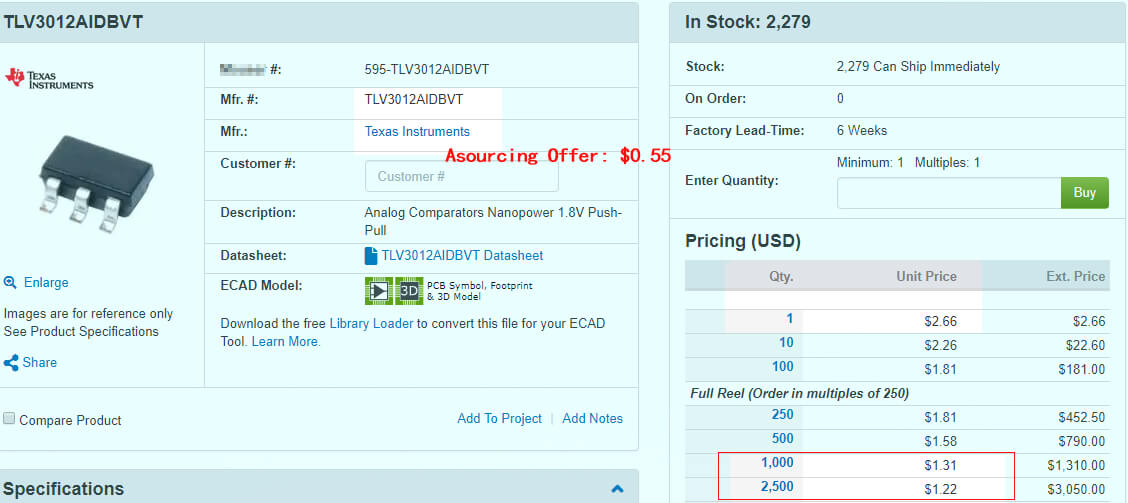This screenshot has width=1128, height=503.
Task: Select quantity 2,500 price break
Action: (778, 487)
